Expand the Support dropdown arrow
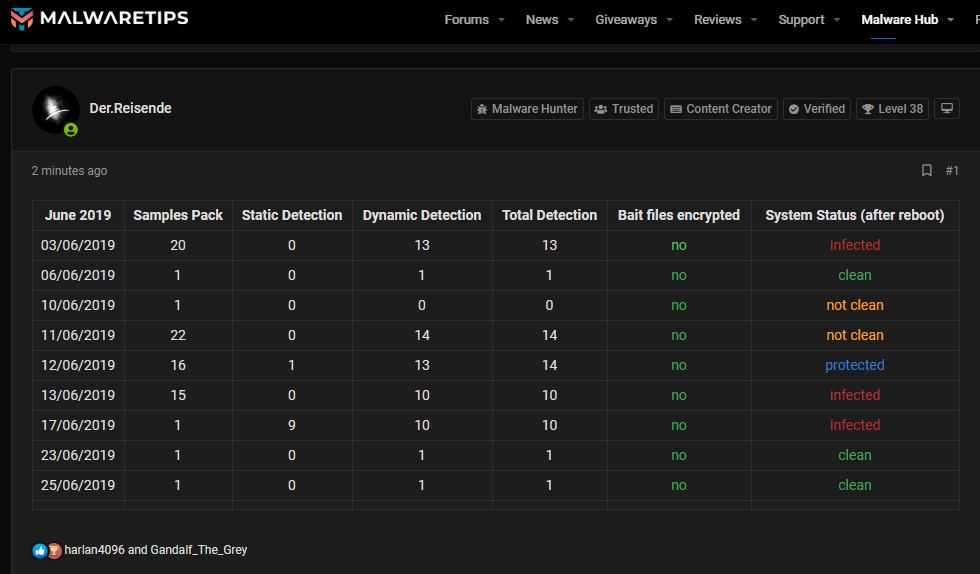980x574 pixels. [x=837, y=20]
